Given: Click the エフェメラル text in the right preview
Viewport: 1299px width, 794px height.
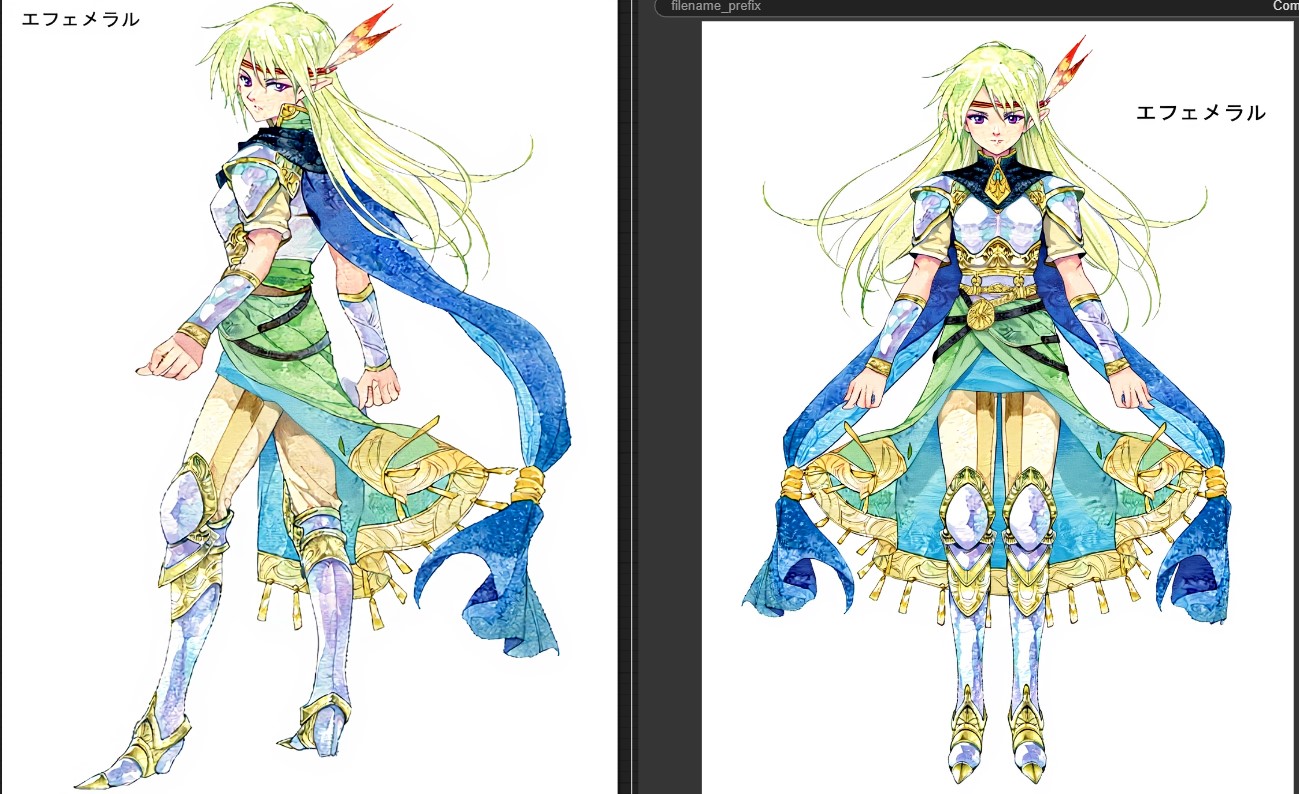Looking at the screenshot, I should coord(1201,113).
